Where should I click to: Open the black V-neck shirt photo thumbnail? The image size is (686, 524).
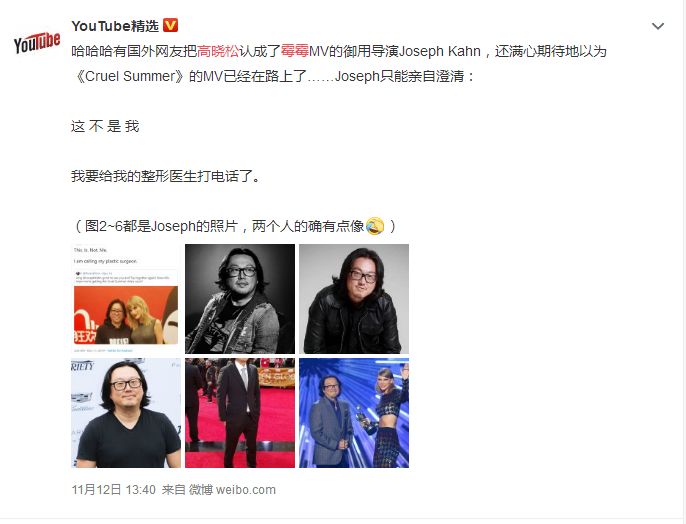[126, 413]
